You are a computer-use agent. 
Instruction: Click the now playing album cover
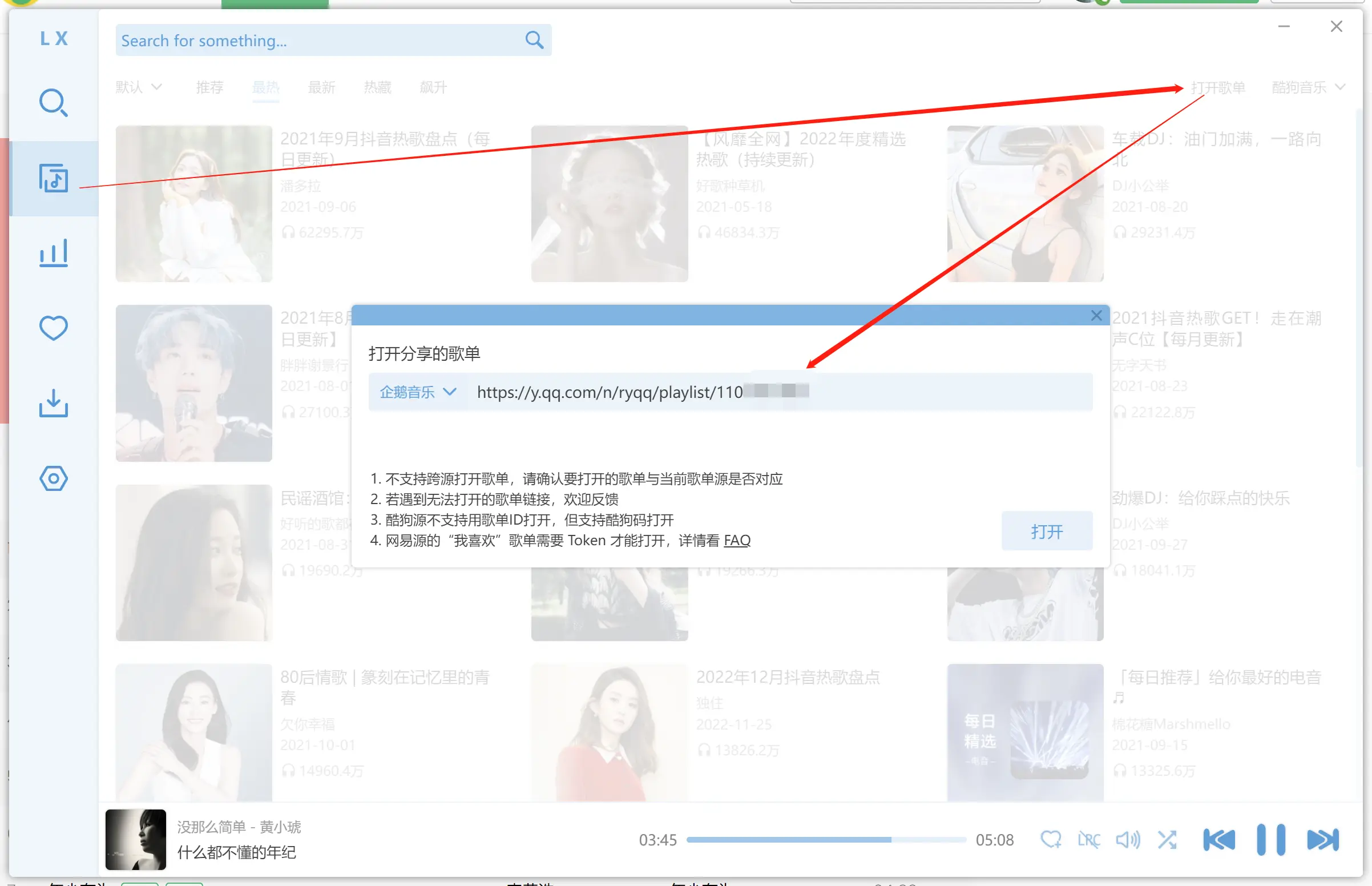pyautogui.click(x=135, y=839)
